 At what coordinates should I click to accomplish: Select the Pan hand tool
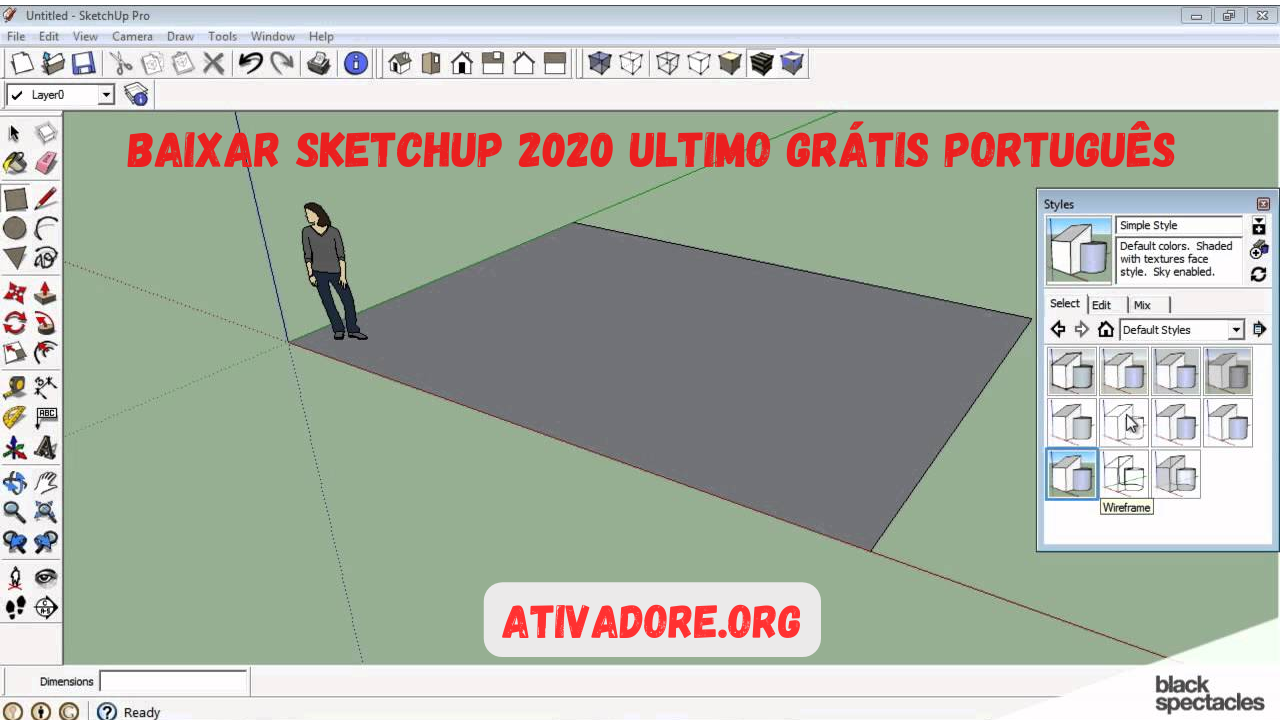tap(46, 483)
